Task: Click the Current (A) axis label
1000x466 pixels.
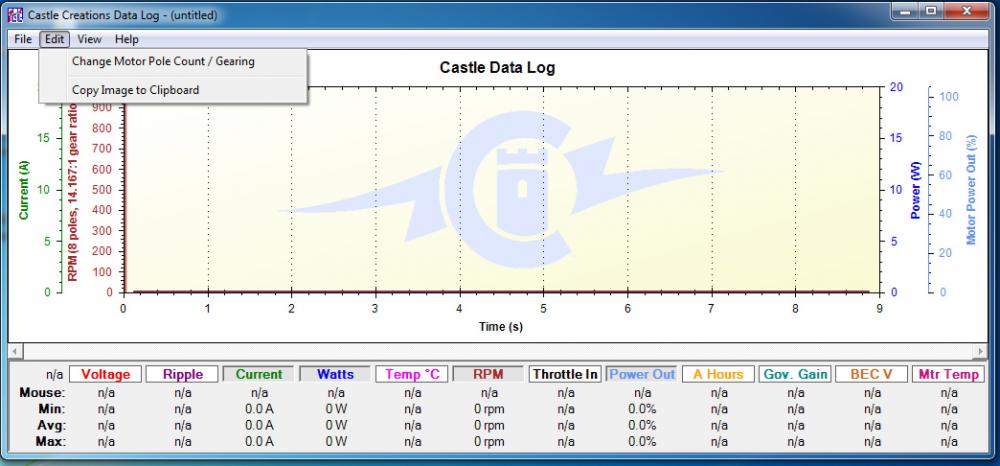Action: coord(24,190)
